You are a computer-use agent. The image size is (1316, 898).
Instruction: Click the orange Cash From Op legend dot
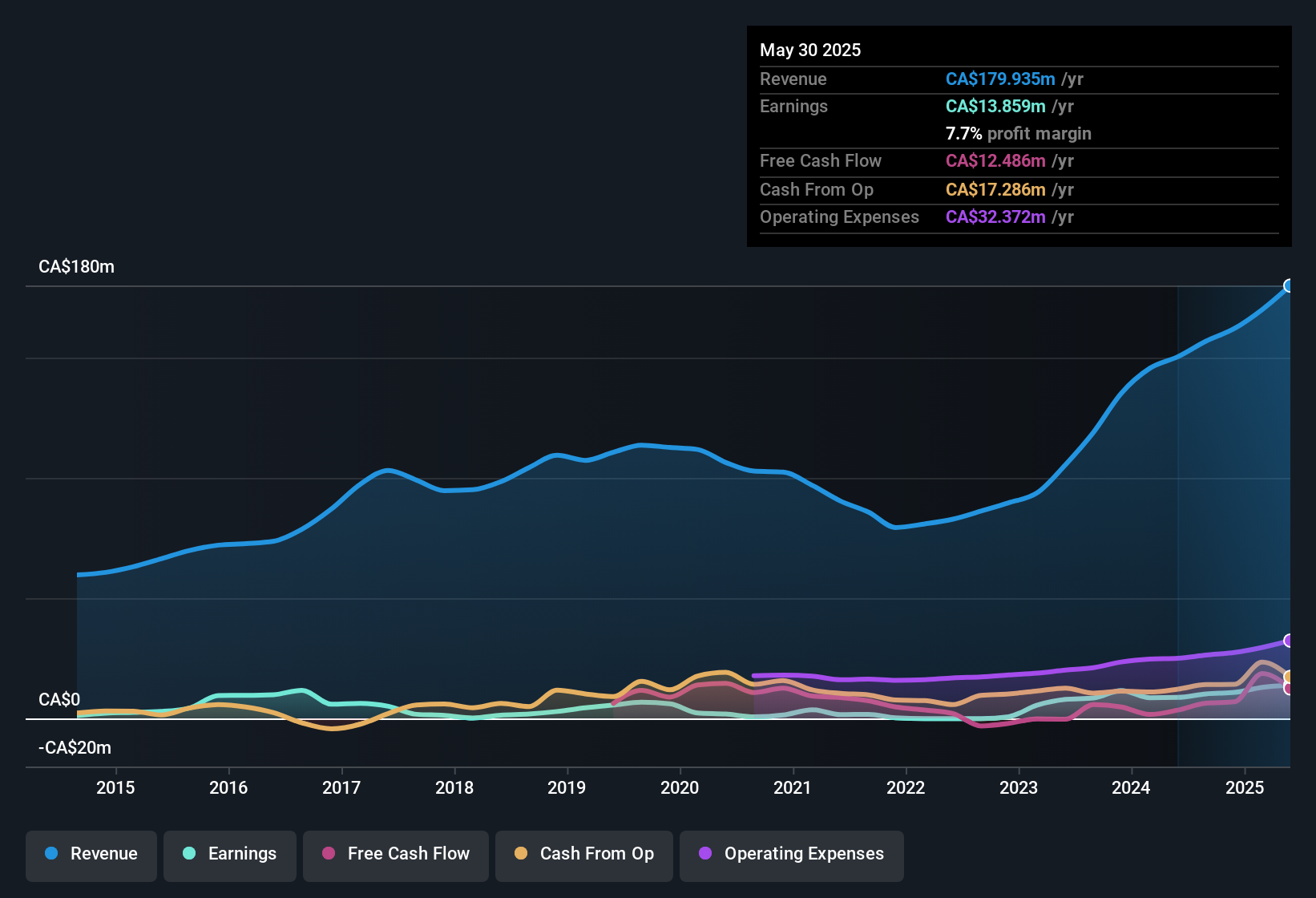pos(521,853)
